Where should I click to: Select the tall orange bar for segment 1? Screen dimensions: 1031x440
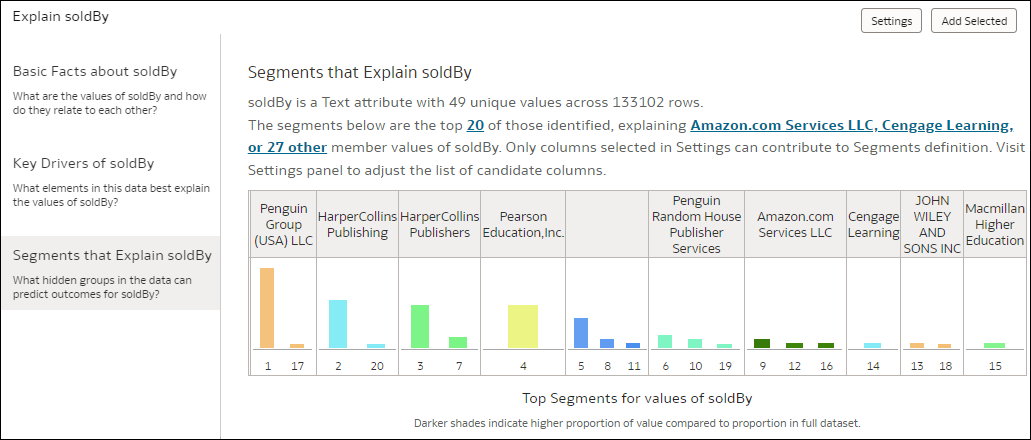click(x=267, y=308)
